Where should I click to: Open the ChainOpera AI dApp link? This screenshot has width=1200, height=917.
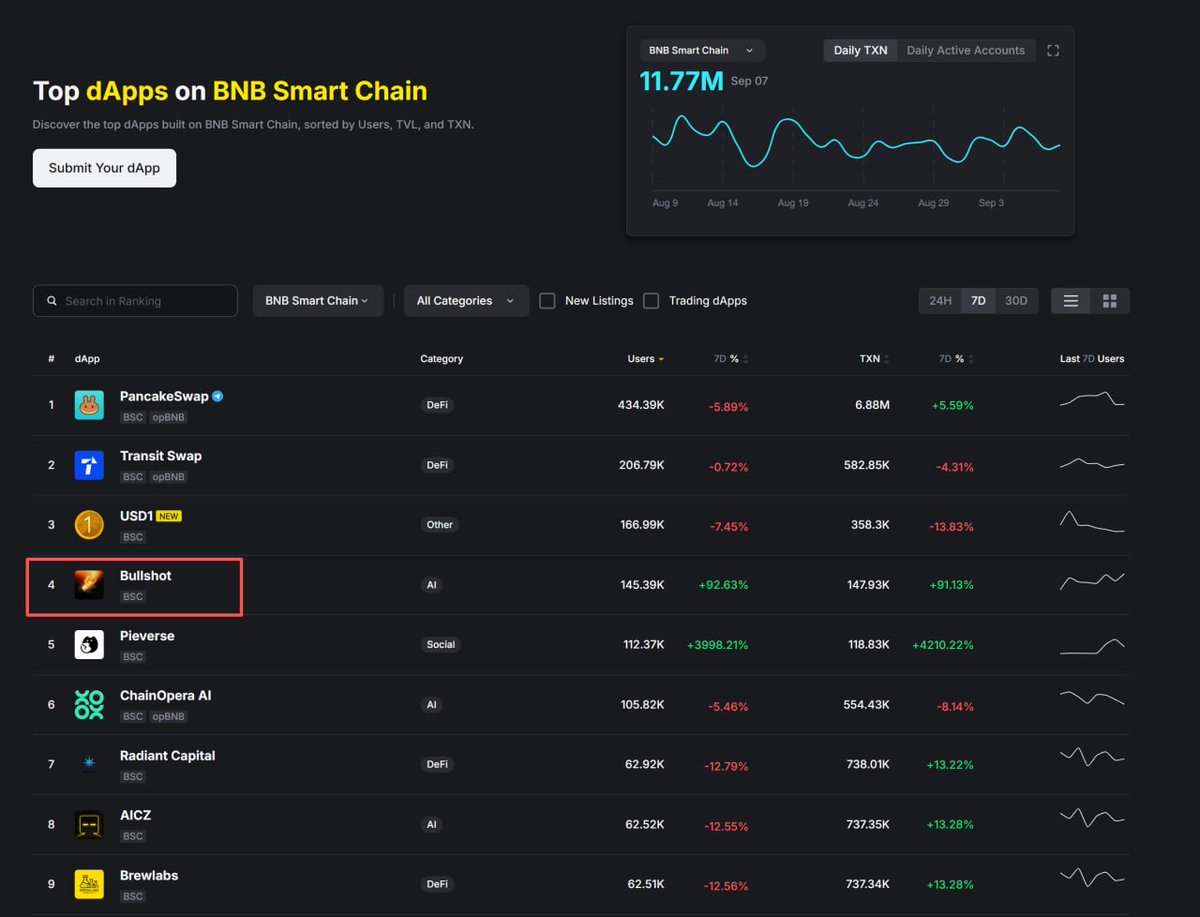(166, 696)
